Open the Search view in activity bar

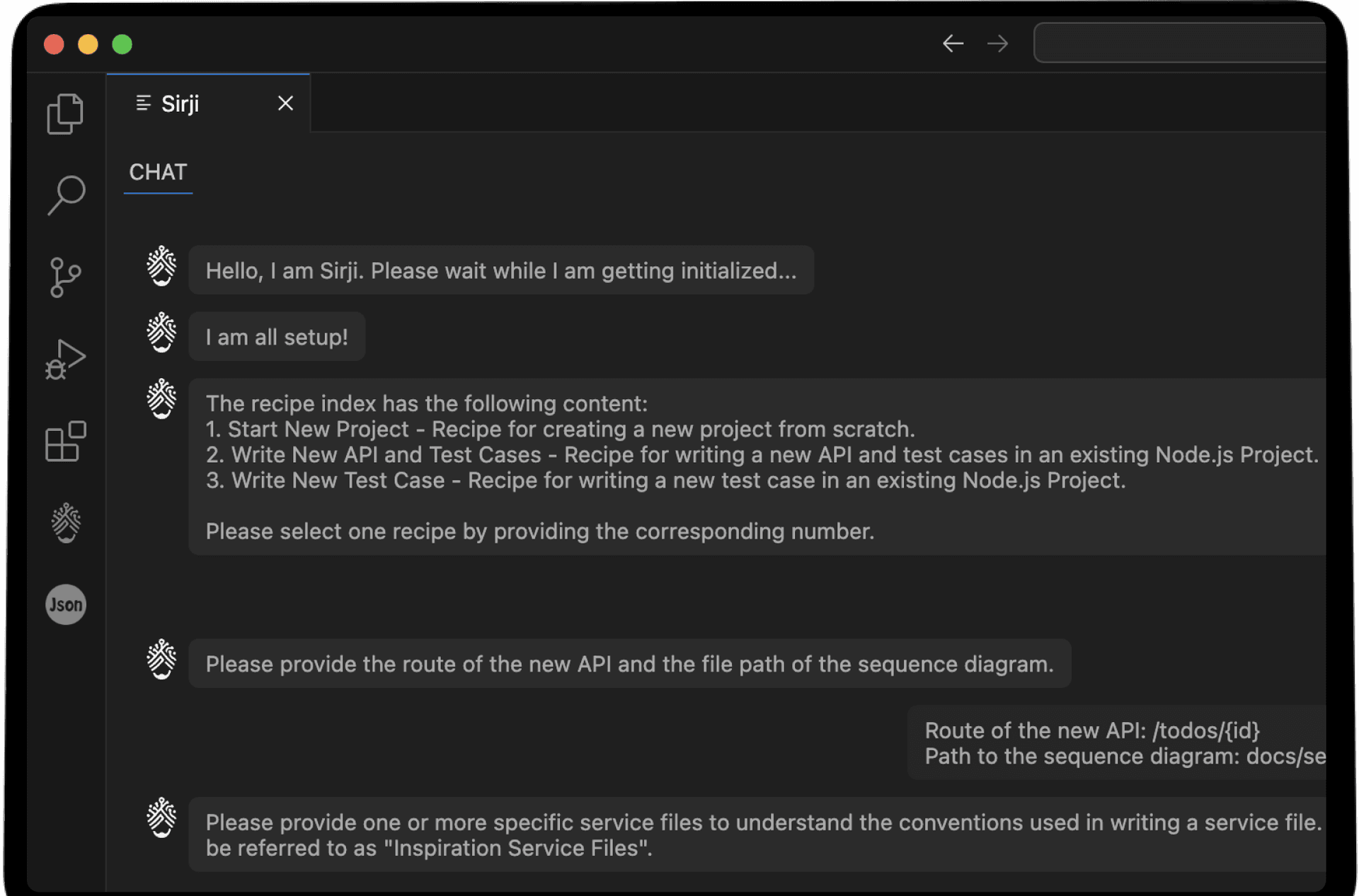67,195
